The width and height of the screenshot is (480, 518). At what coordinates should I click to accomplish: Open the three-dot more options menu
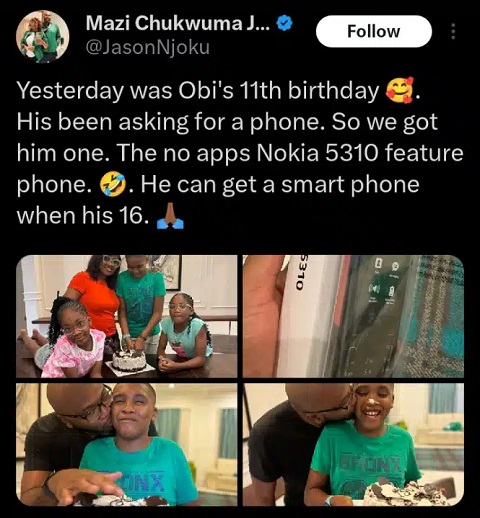[453, 31]
